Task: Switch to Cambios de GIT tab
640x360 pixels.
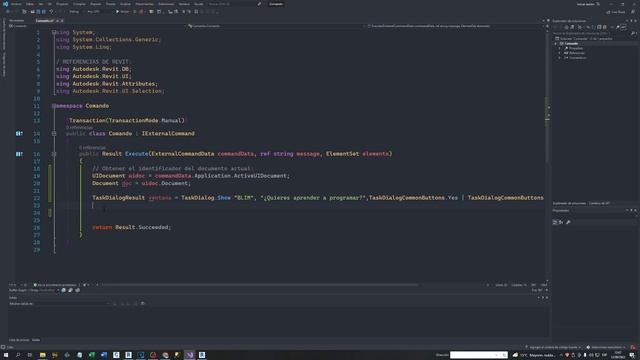Action: point(599,203)
